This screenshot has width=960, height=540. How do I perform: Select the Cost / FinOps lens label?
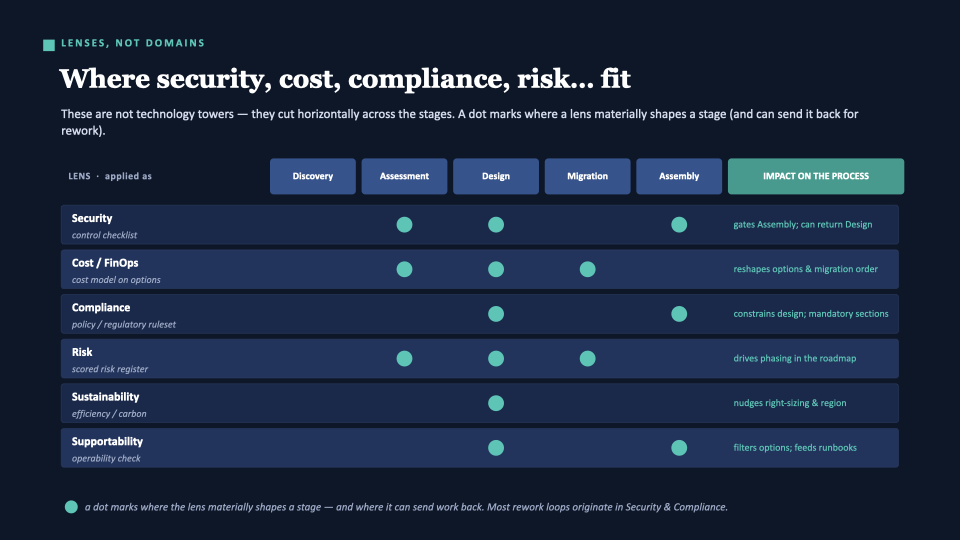[105, 263]
